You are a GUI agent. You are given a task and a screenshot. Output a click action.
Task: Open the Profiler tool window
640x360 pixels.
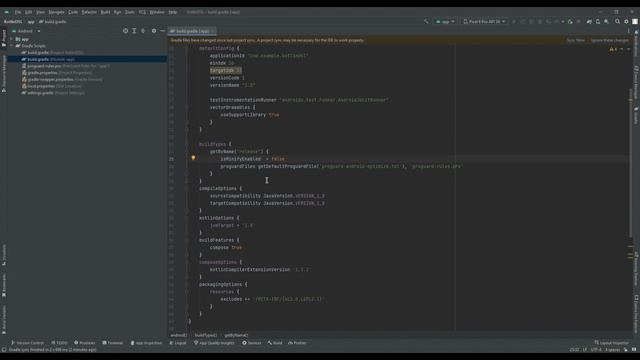pos(297,343)
